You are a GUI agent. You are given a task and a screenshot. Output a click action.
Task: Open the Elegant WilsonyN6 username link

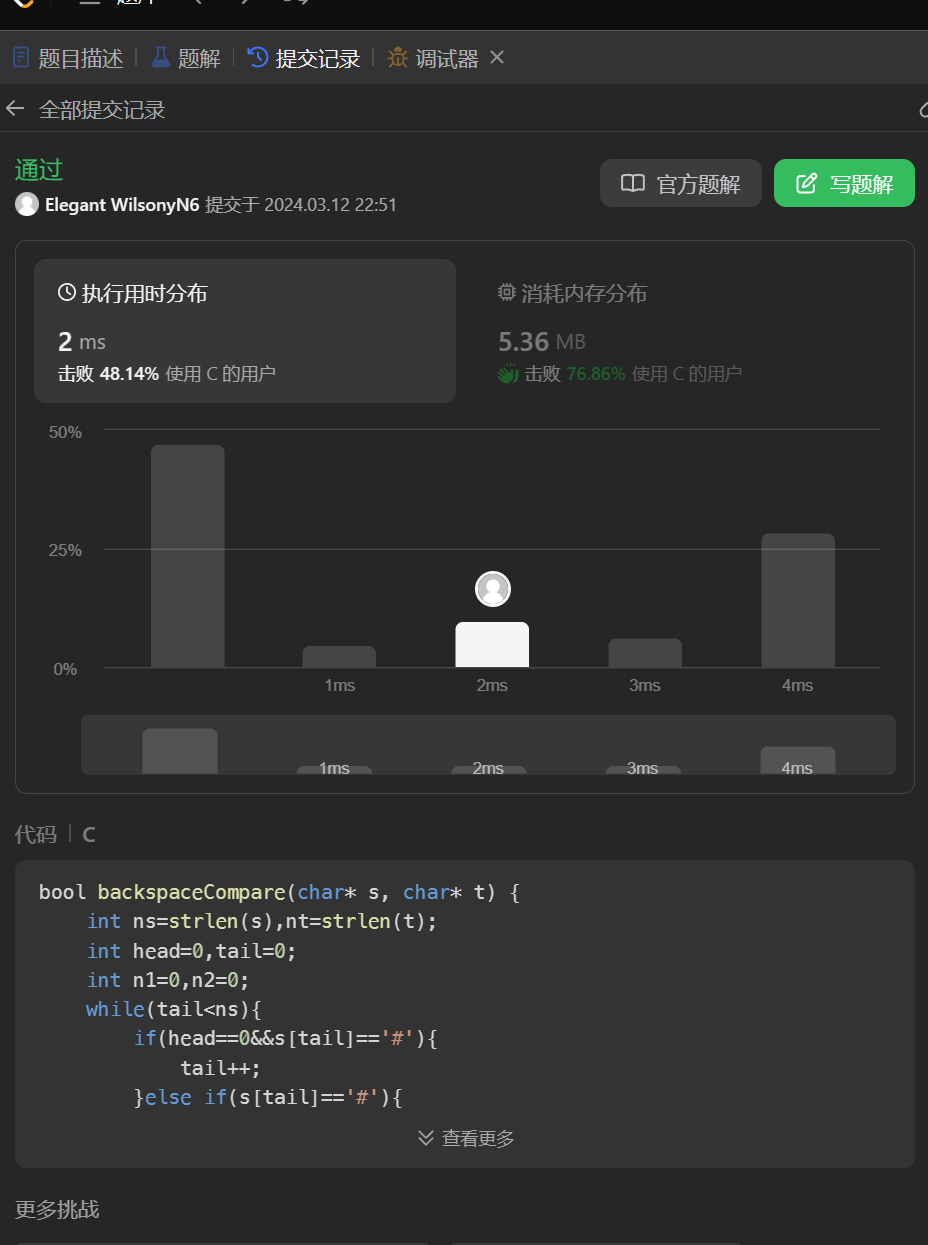[122, 205]
